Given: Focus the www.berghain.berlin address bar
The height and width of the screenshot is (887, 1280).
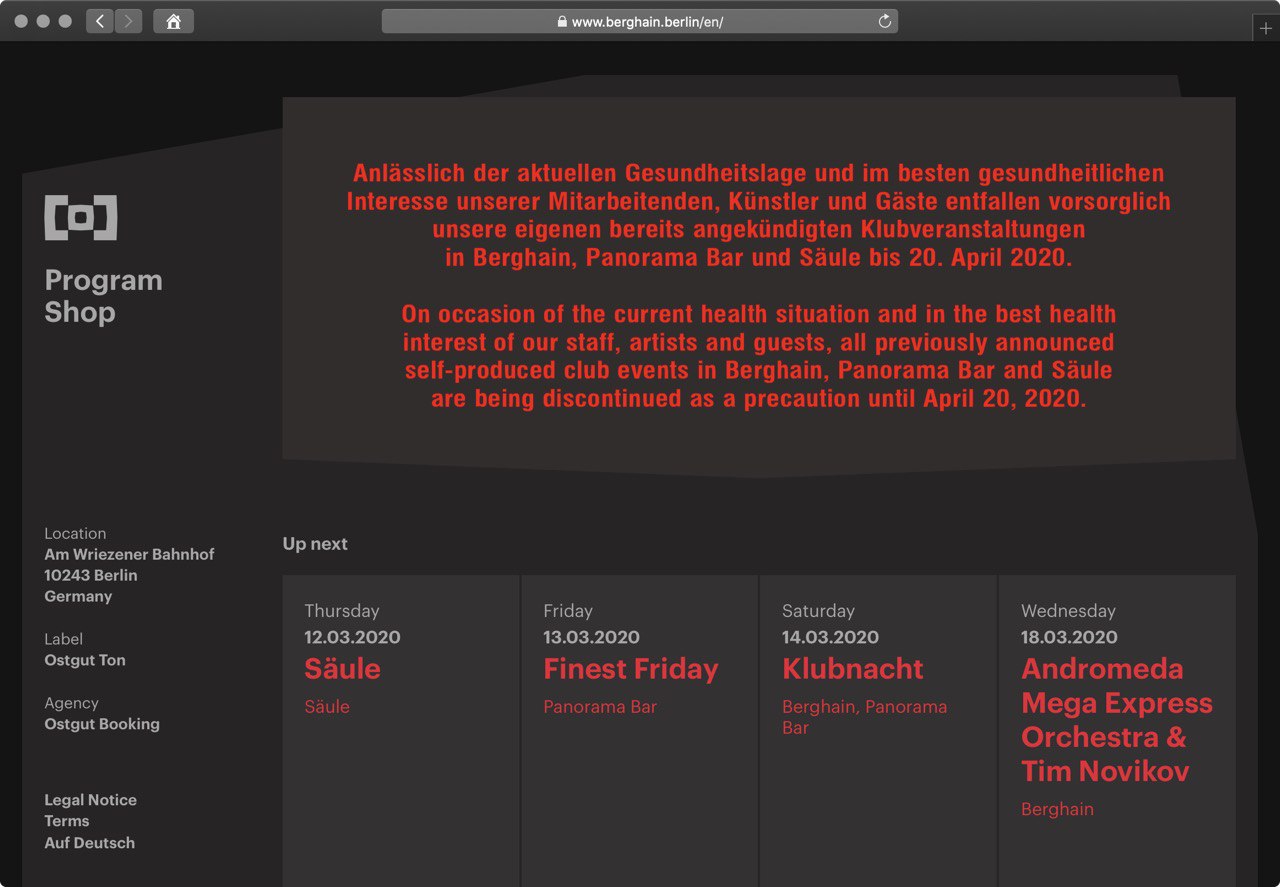Looking at the screenshot, I should click(640, 21).
